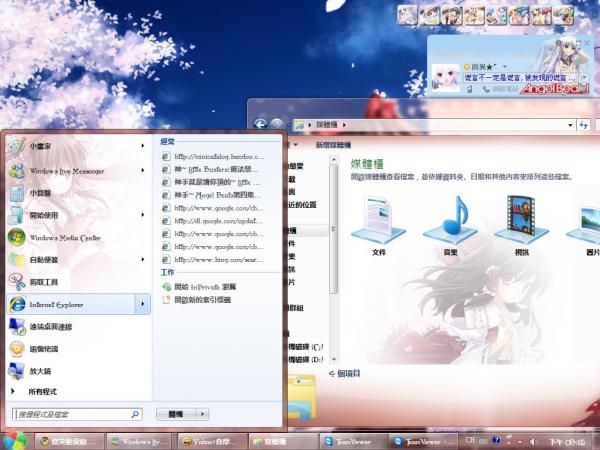Open first frequent link http://xinicafalog...

point(214,156)
